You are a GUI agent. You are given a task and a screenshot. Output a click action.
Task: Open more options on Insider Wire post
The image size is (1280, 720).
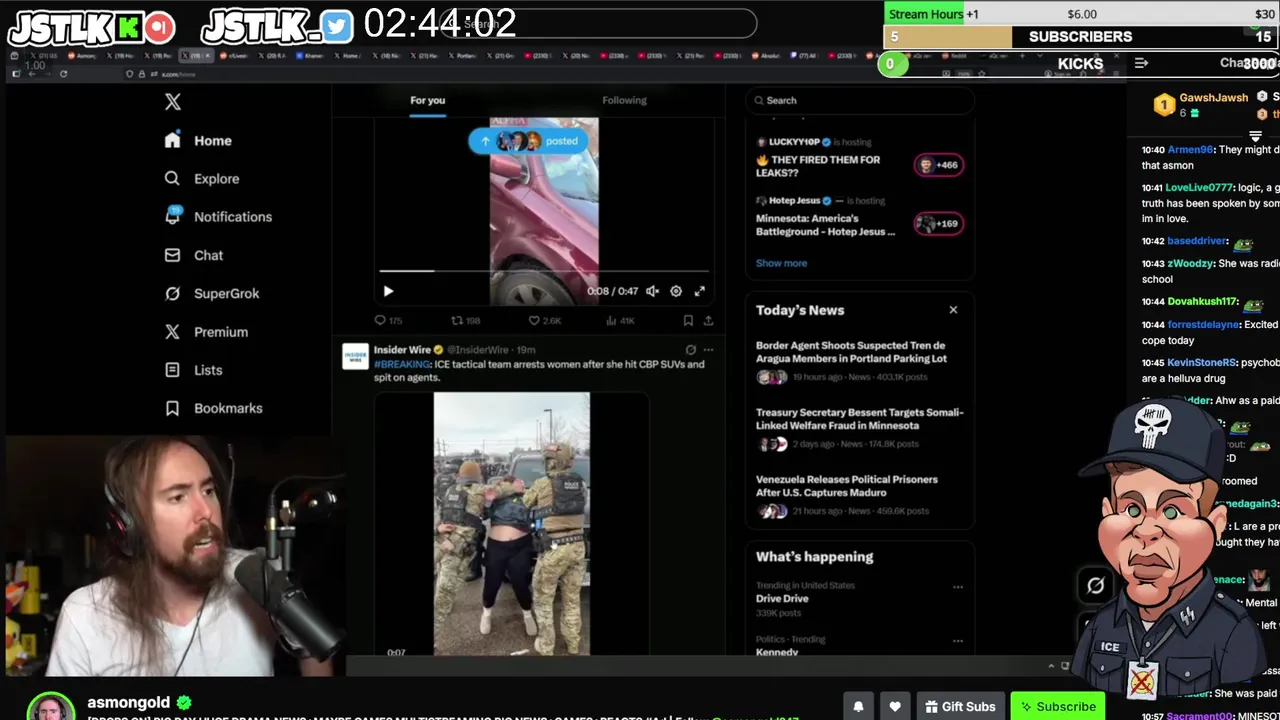click(708, 350)
